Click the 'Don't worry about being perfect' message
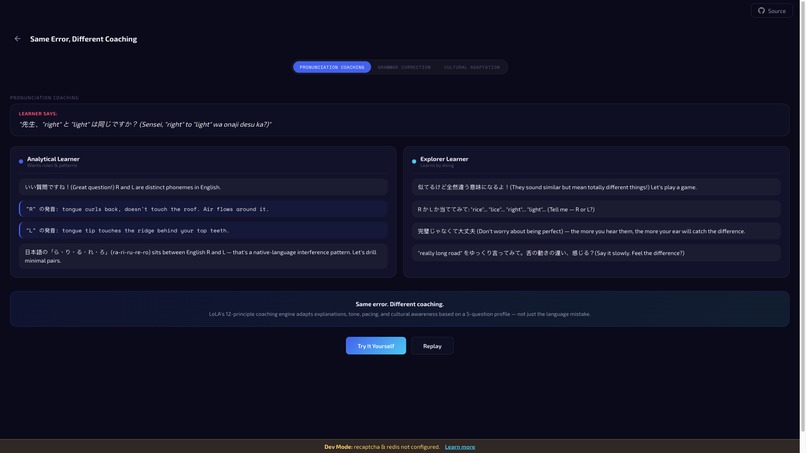The image size is (806, 453). 596,231
